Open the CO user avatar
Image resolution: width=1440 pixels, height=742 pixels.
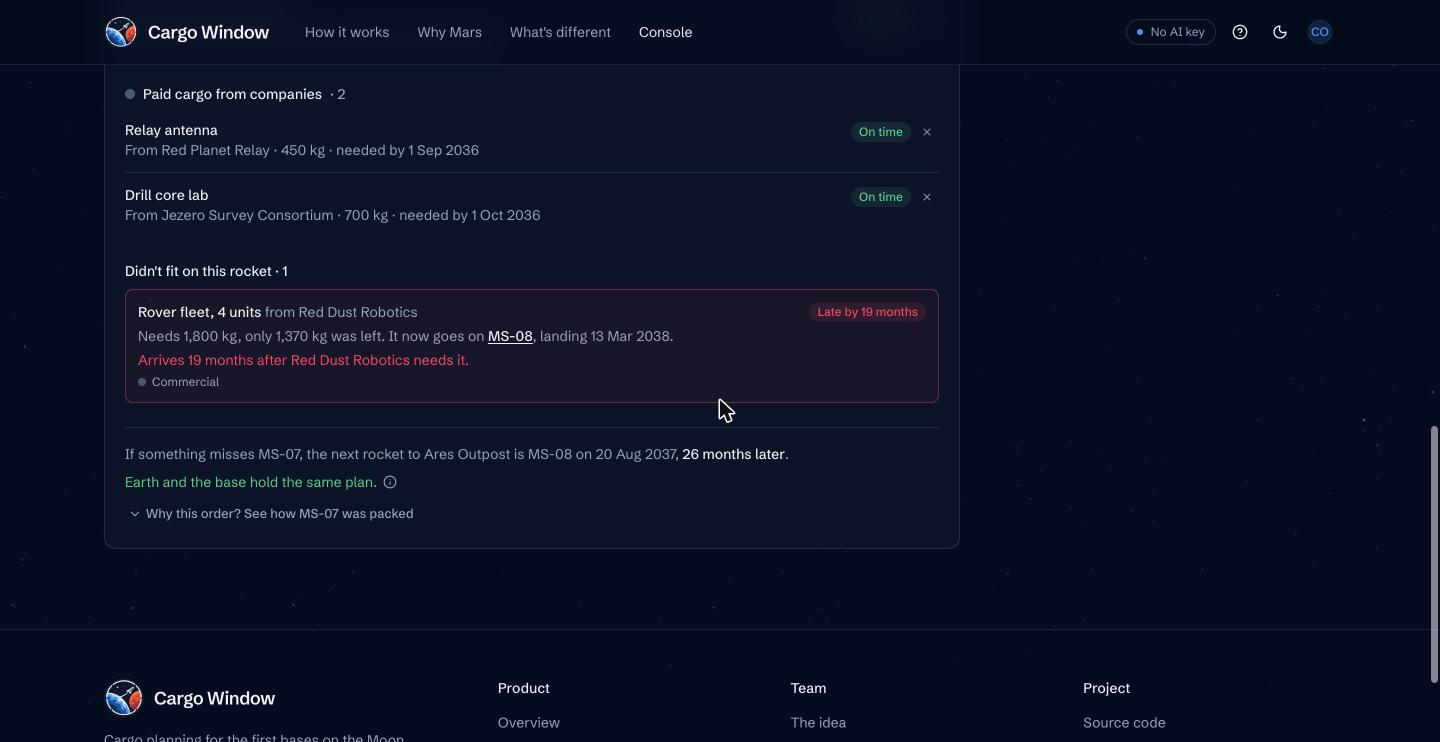pyautogui.click(x=1320, y=32)
